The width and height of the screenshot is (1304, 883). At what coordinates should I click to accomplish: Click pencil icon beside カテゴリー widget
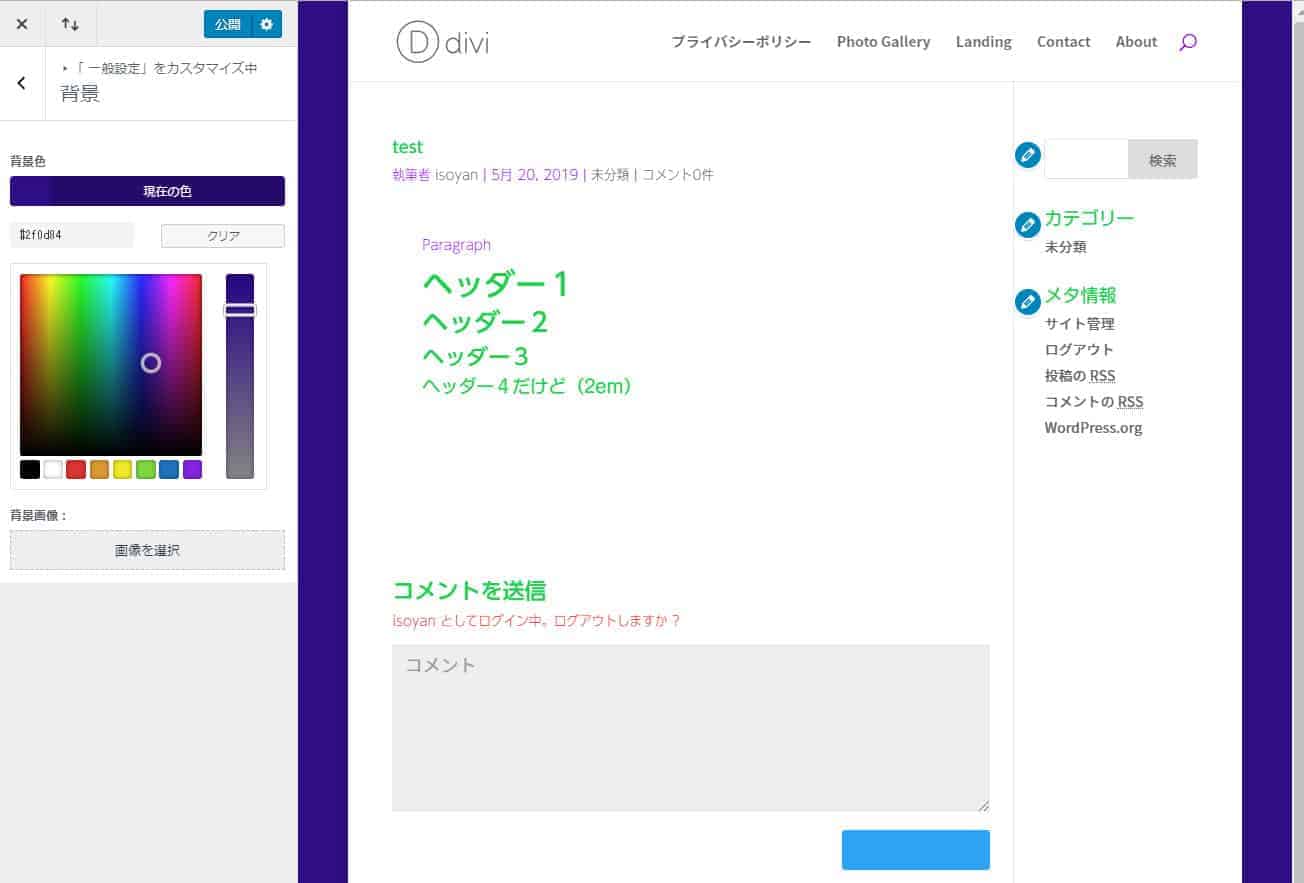point(1027,225)
